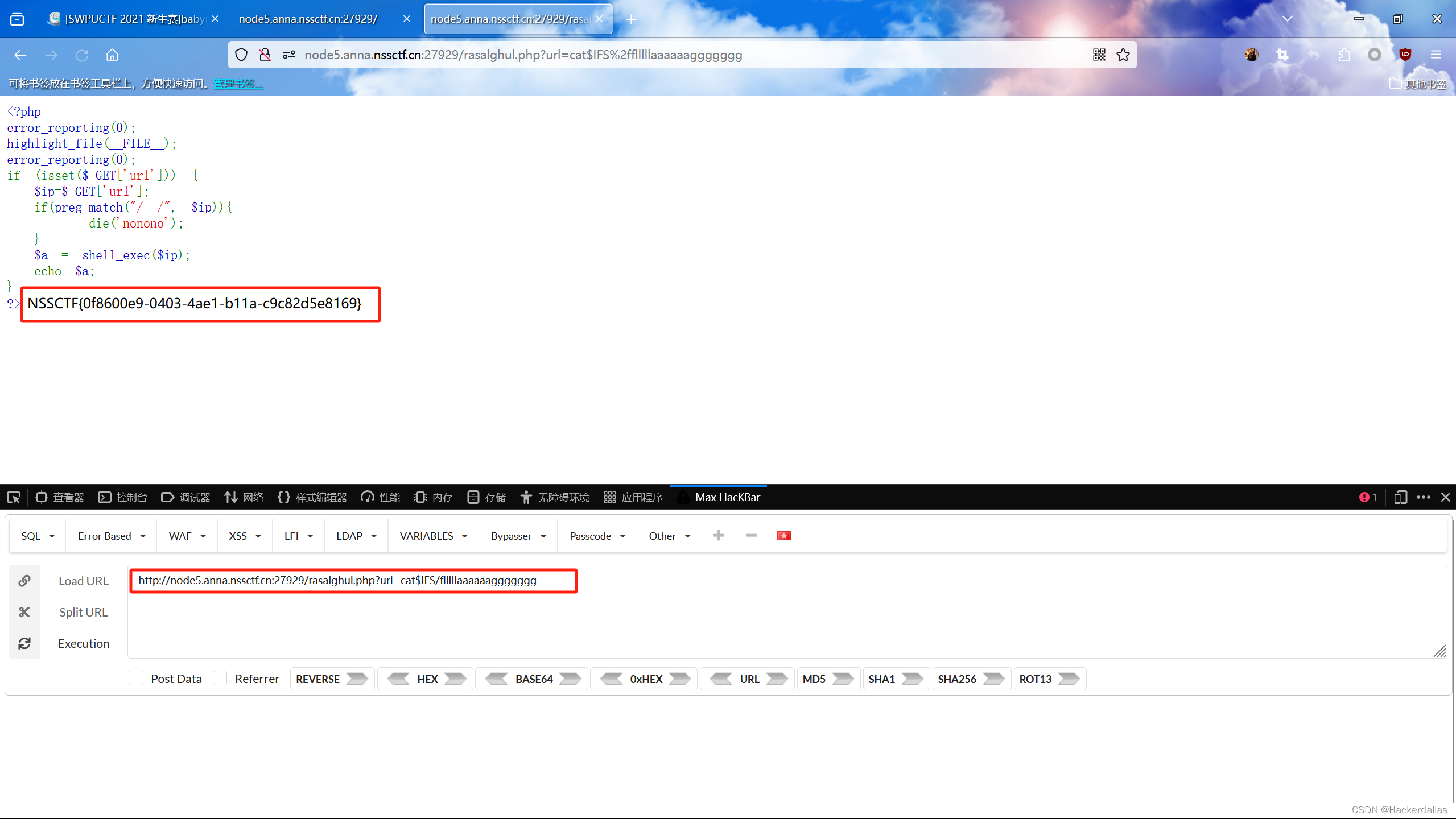Click the QR code icon in address bar
The width and height of the screenshot is (1456, 819).
1099,55
